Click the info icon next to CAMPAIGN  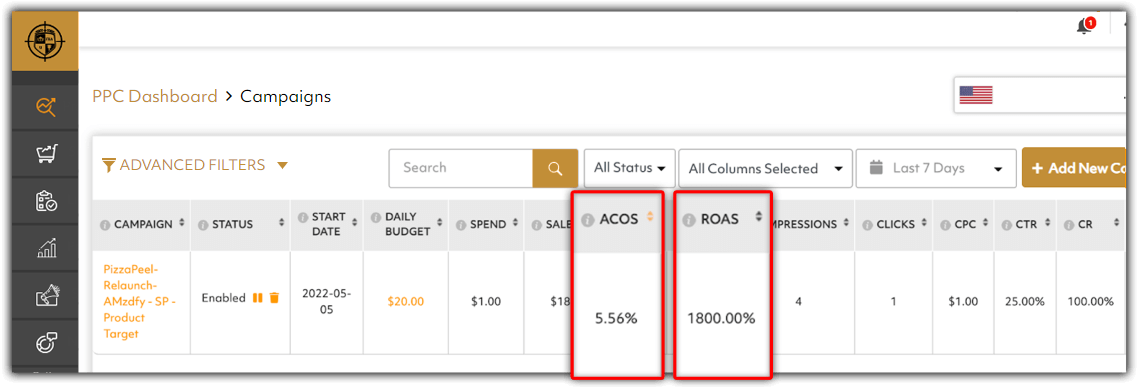click(x=105, y=225)
